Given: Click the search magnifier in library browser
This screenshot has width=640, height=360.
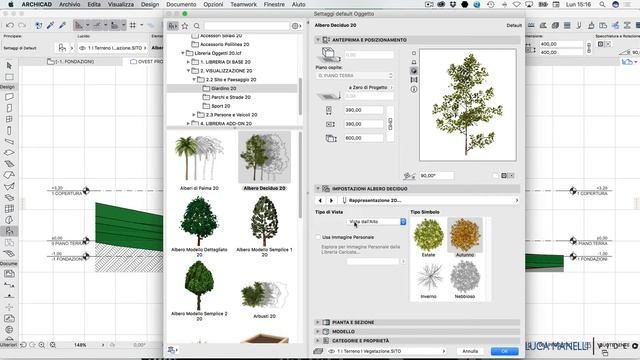Looking at the screenshot, I should [197, 26].
